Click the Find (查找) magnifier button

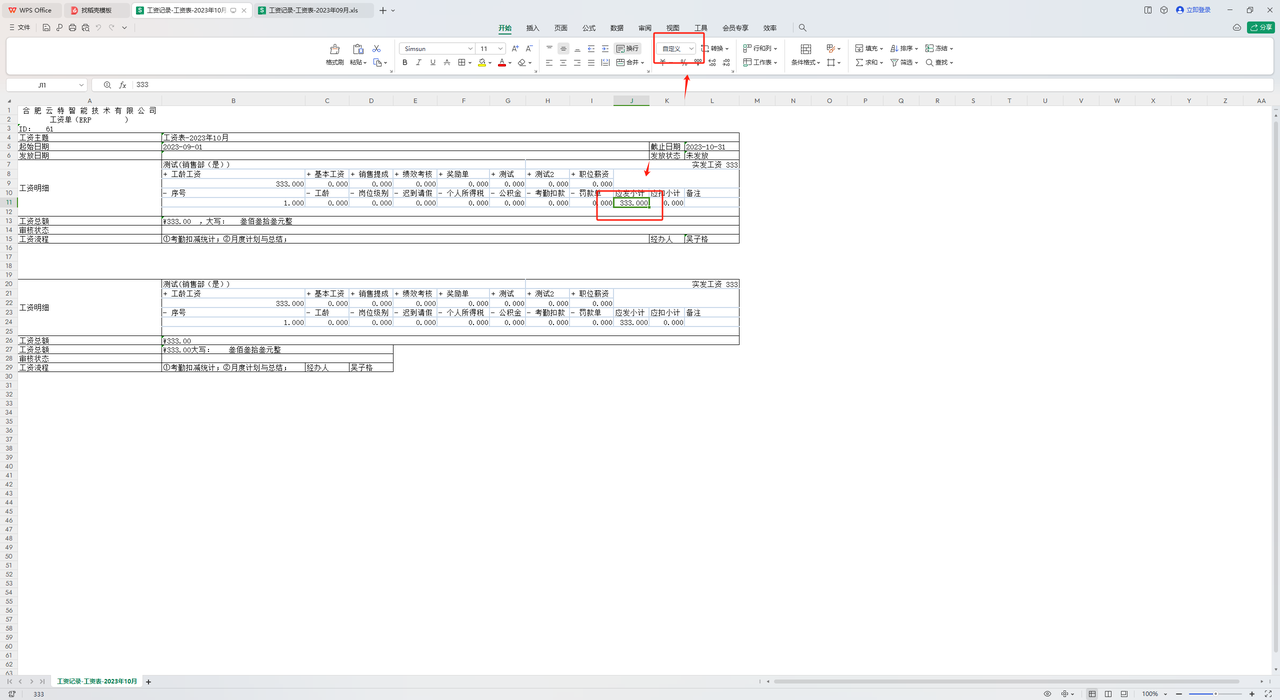click(x=939, y=63)
